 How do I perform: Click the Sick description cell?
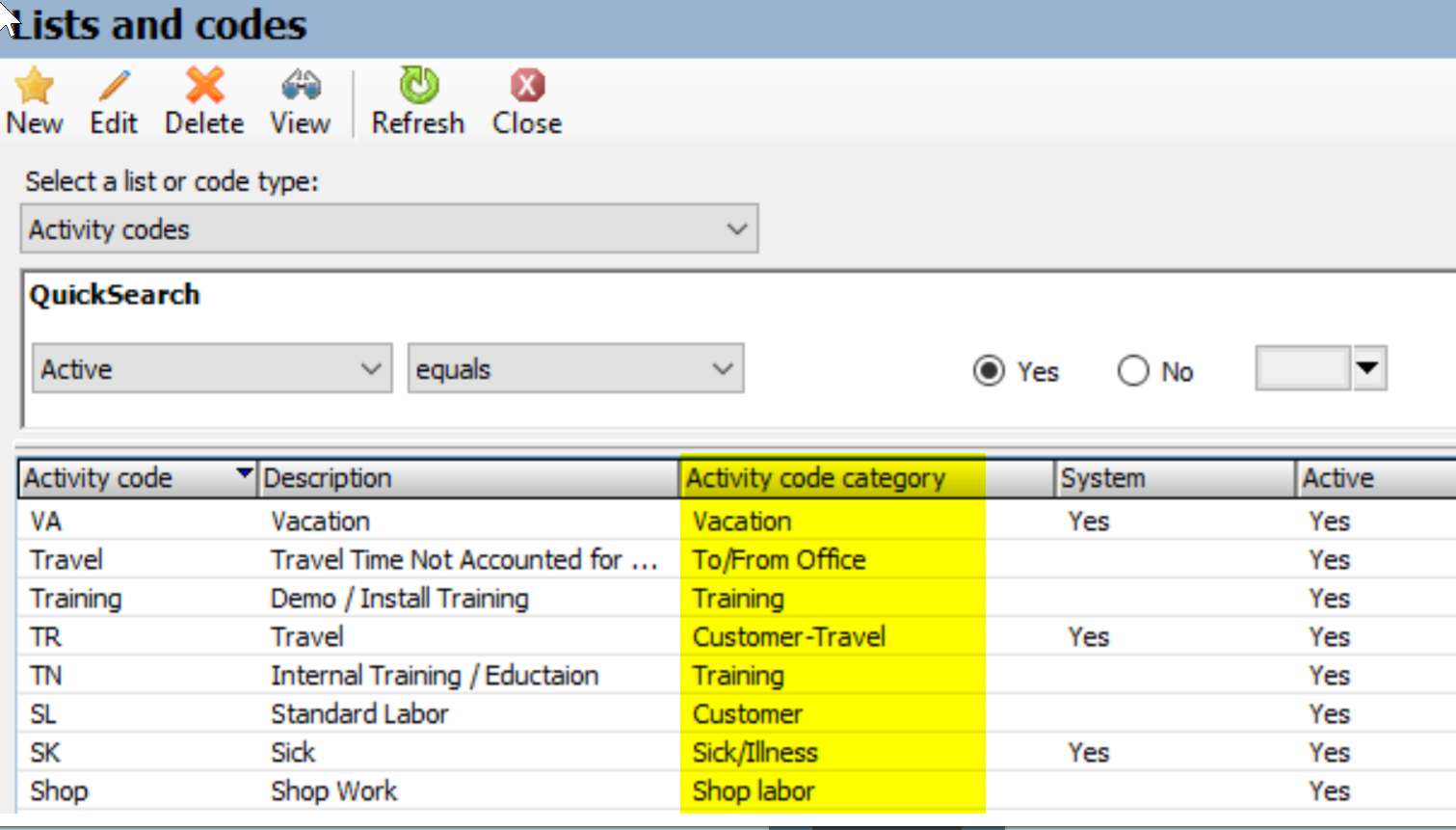pos(293,752)
